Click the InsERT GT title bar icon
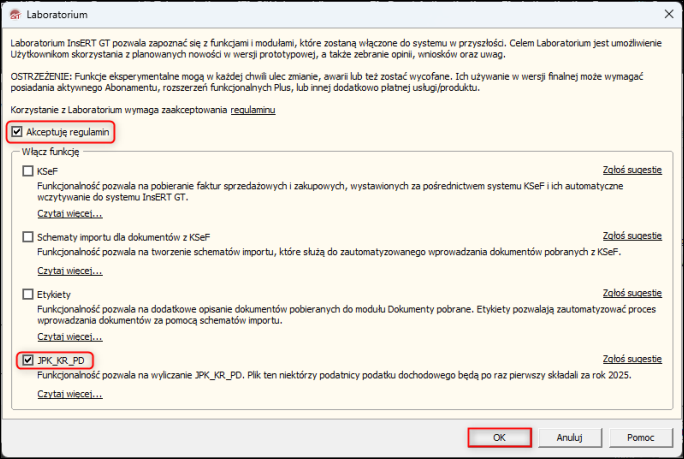Viewport: 684px width, 459px height. coord(15,14)
